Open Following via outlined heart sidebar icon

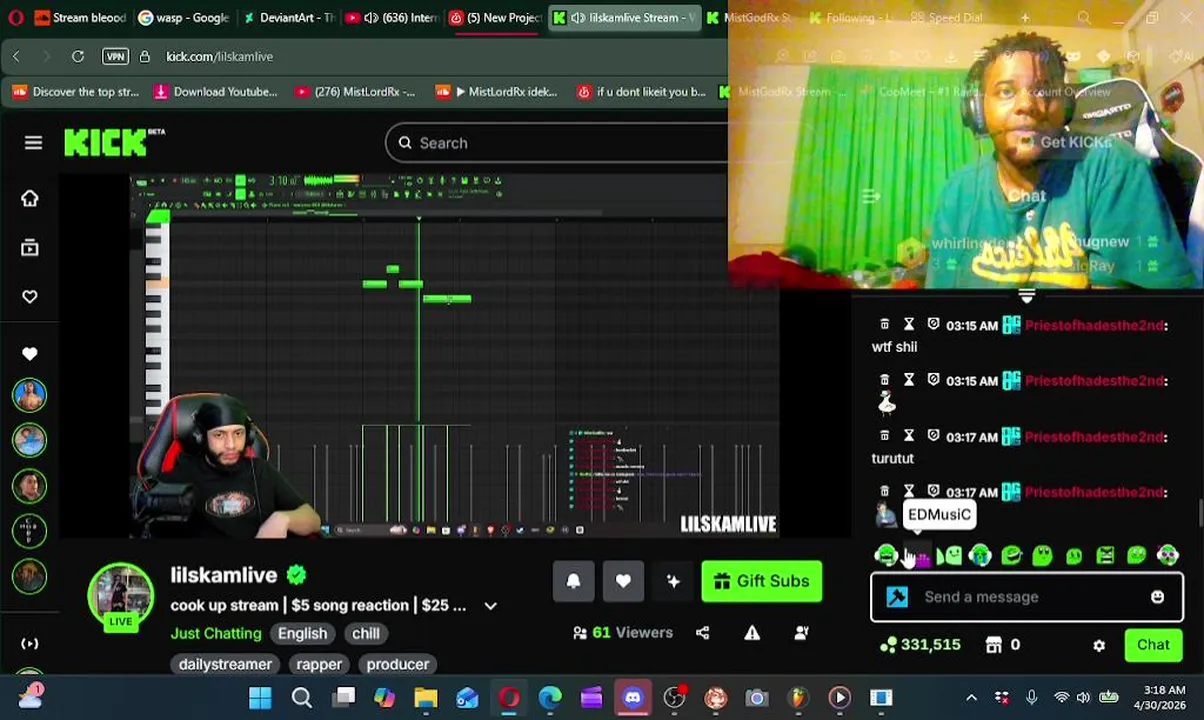(29, 296)
